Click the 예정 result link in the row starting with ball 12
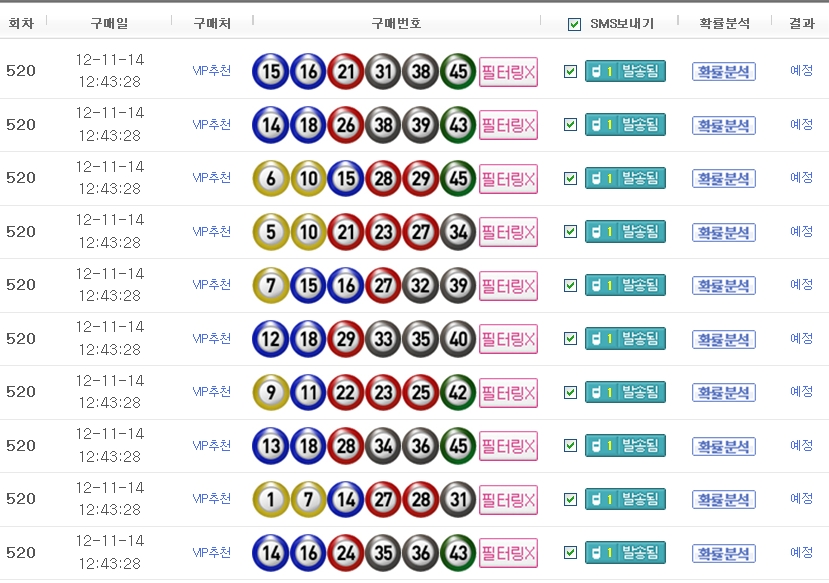The image size is (829, 583). point(801,338)
